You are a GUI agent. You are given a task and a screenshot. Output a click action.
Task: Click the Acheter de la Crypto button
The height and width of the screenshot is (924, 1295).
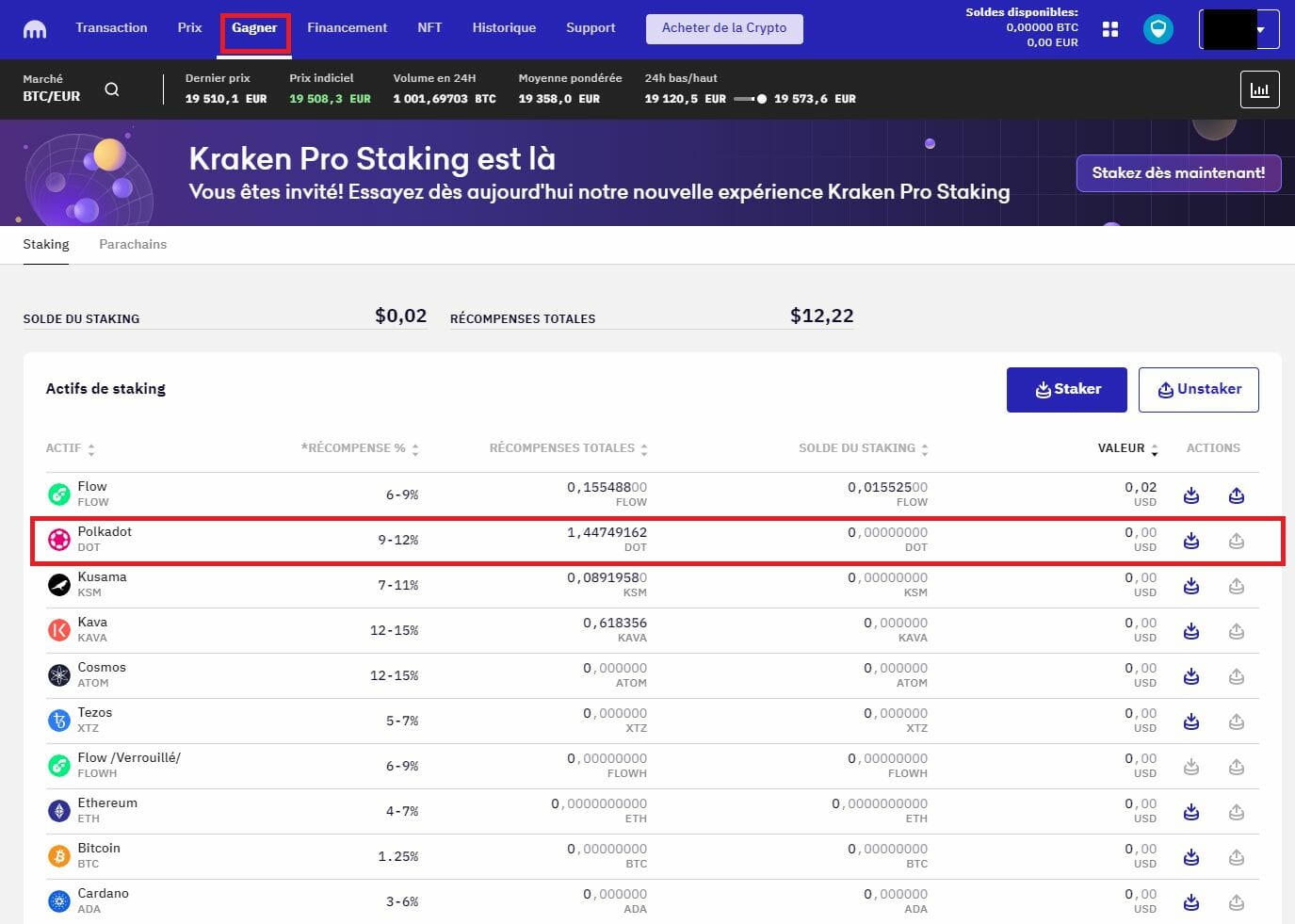(724, 28)
